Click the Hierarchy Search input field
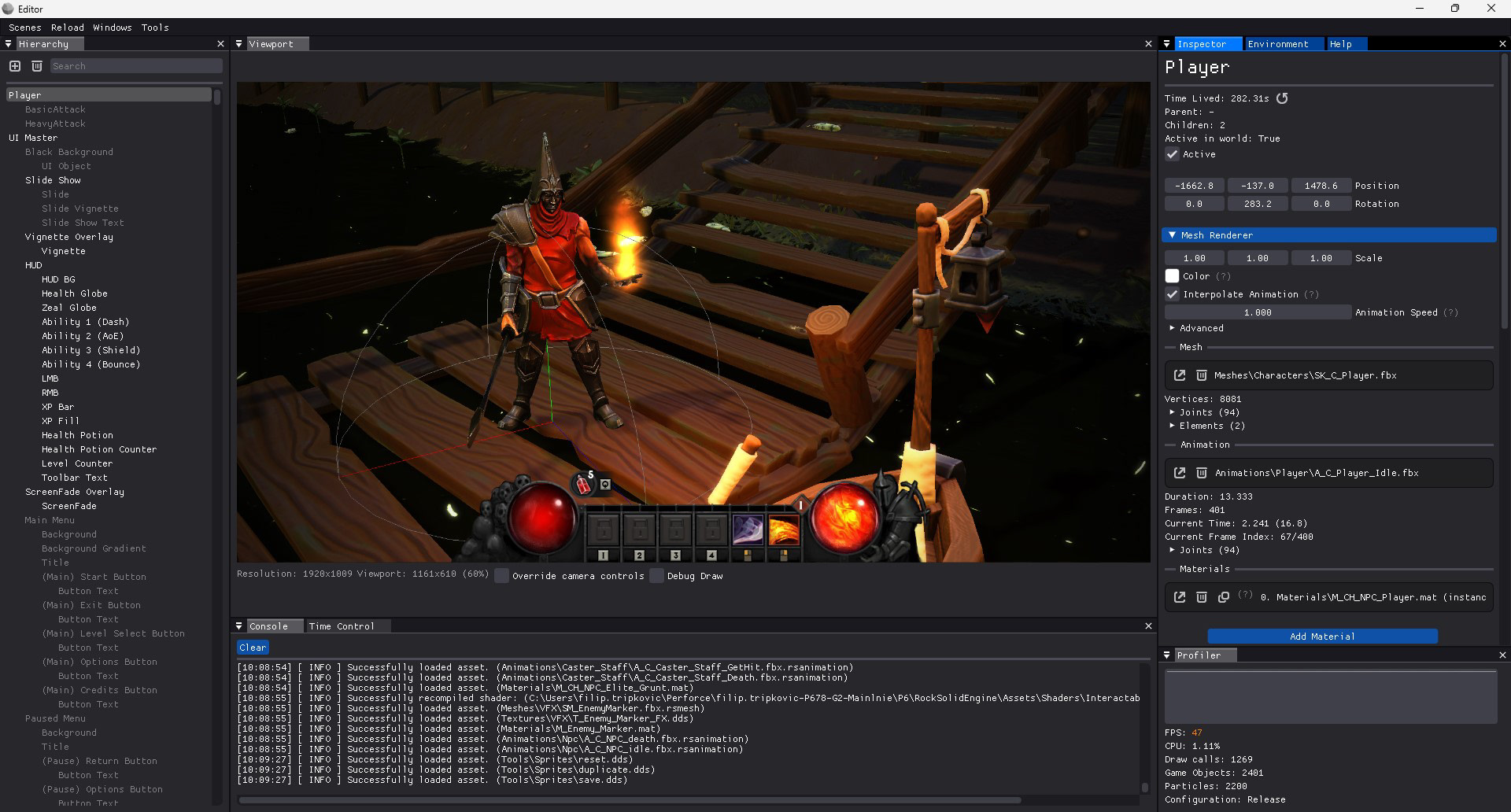The image size is (1511, 812). [136, 66]
